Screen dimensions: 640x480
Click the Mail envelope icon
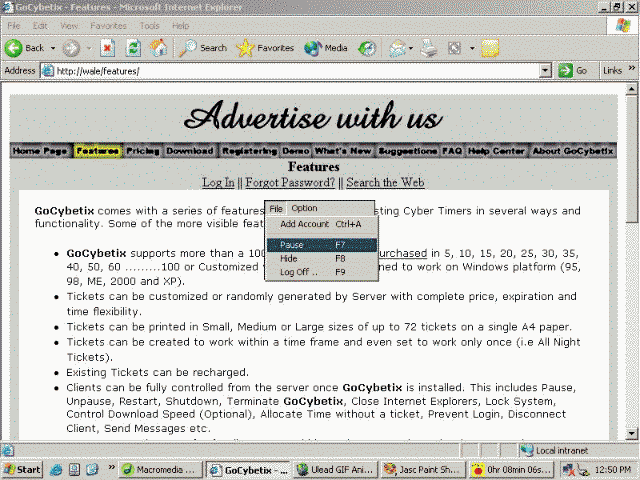click(397, 49)
